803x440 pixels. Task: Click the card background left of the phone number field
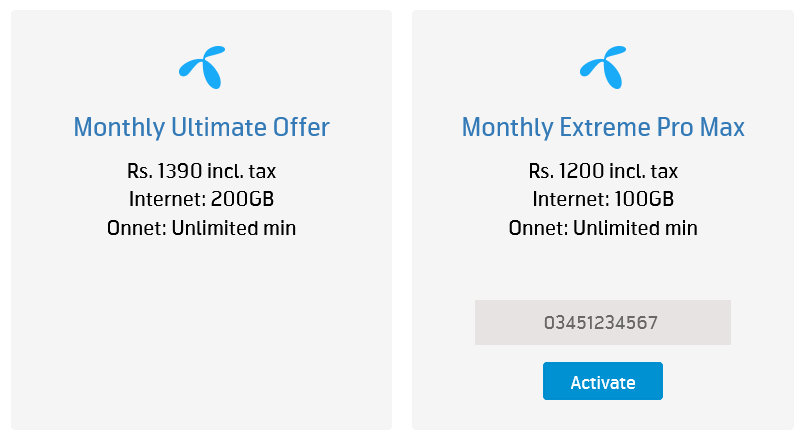(443, 323)
